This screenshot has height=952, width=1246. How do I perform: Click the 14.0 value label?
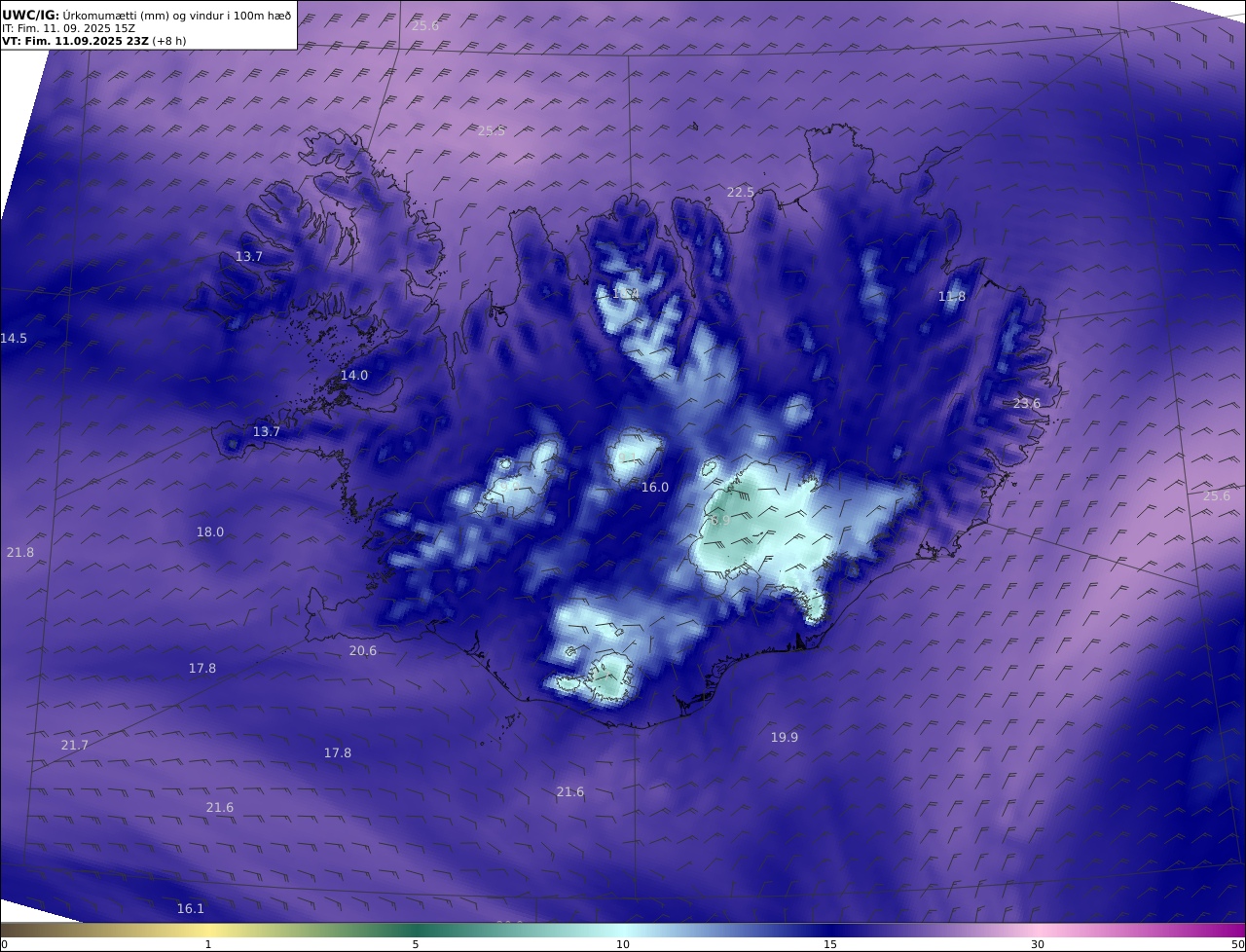[354, 376]
